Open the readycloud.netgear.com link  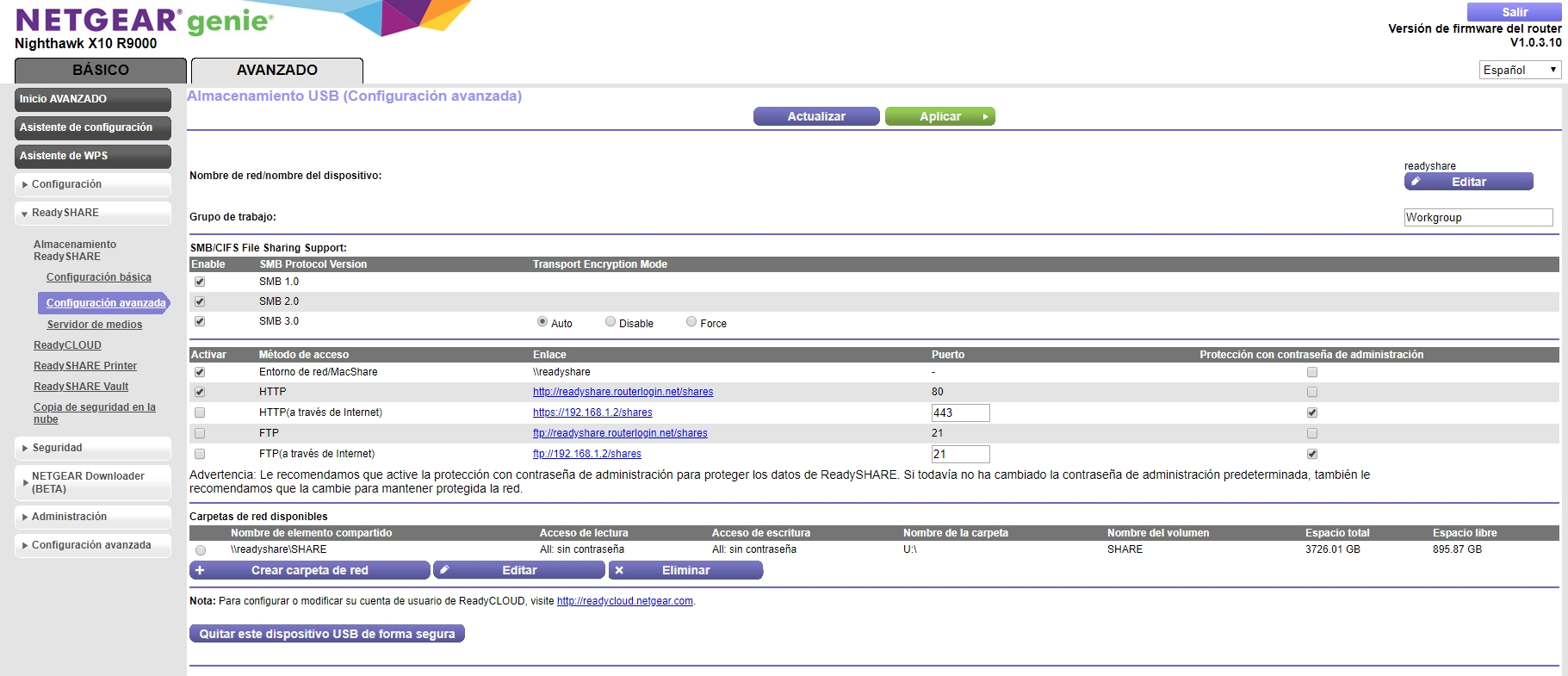625,601
